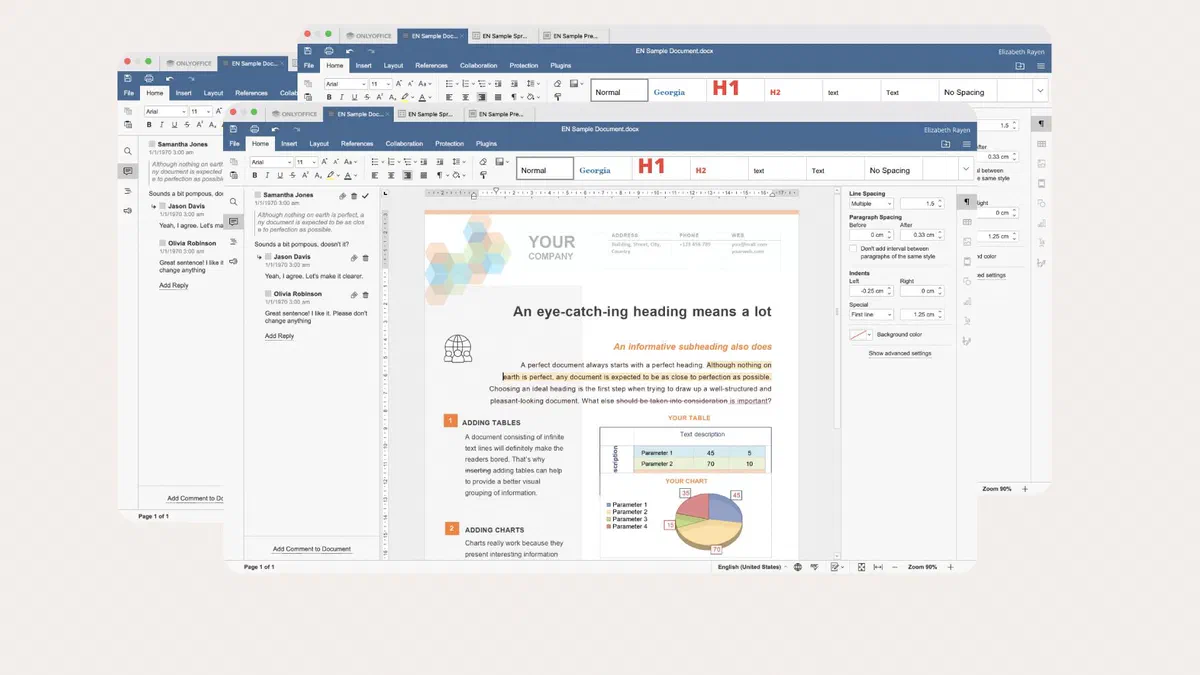Viewport: 1200px width, 675px height.
Task: Click Add Comment to Document in front window
Action: tap(312, 549)
